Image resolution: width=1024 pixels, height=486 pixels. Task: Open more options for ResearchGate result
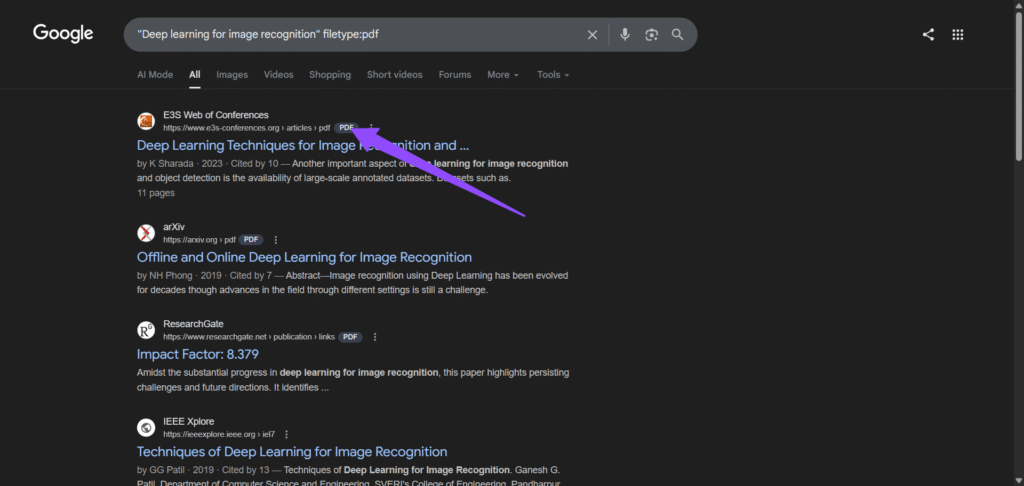[x=374, y=337]
